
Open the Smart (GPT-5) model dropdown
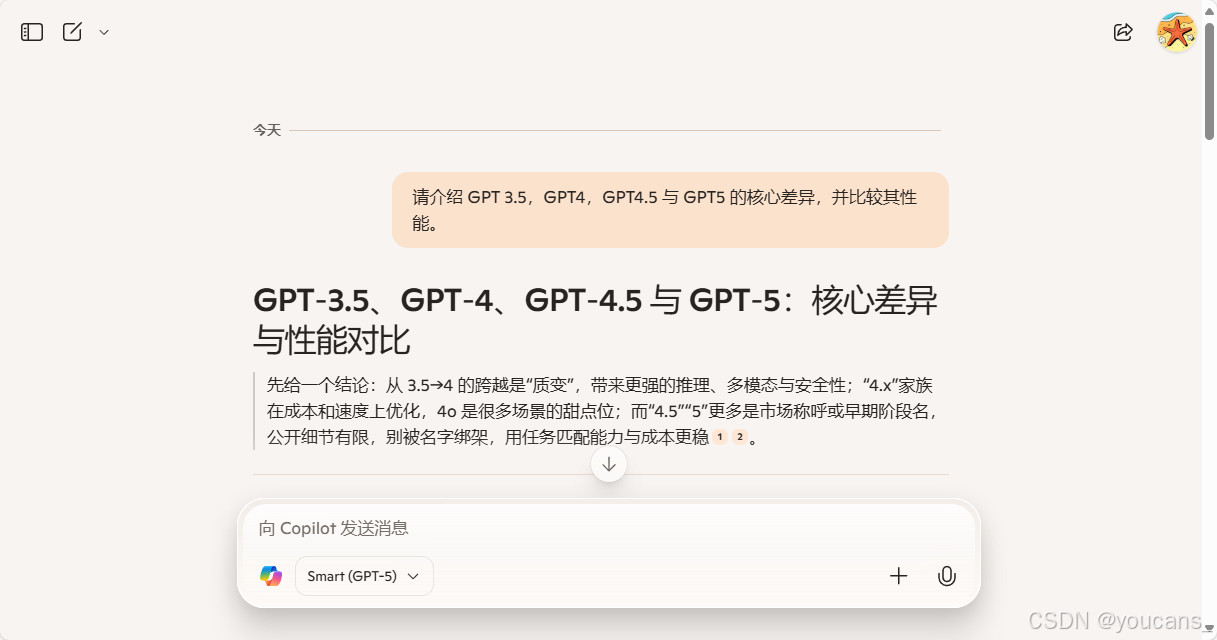364,576
